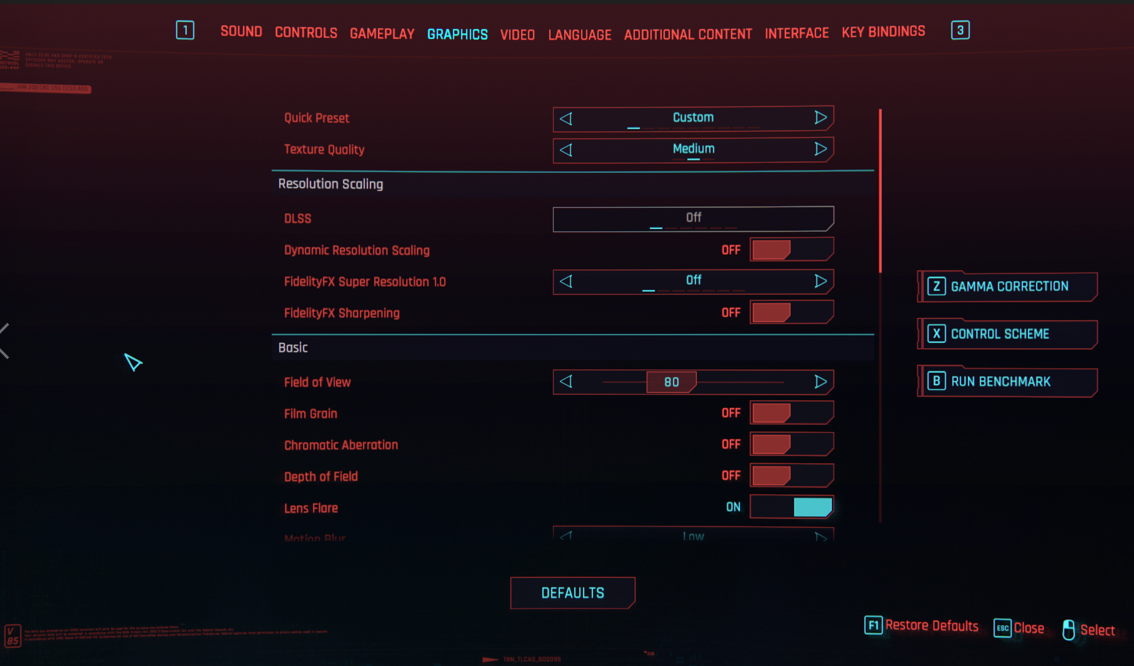Screen dimensions: 1134x666
Task: Click the settings list scrollbar
Action: pos(880,192)
